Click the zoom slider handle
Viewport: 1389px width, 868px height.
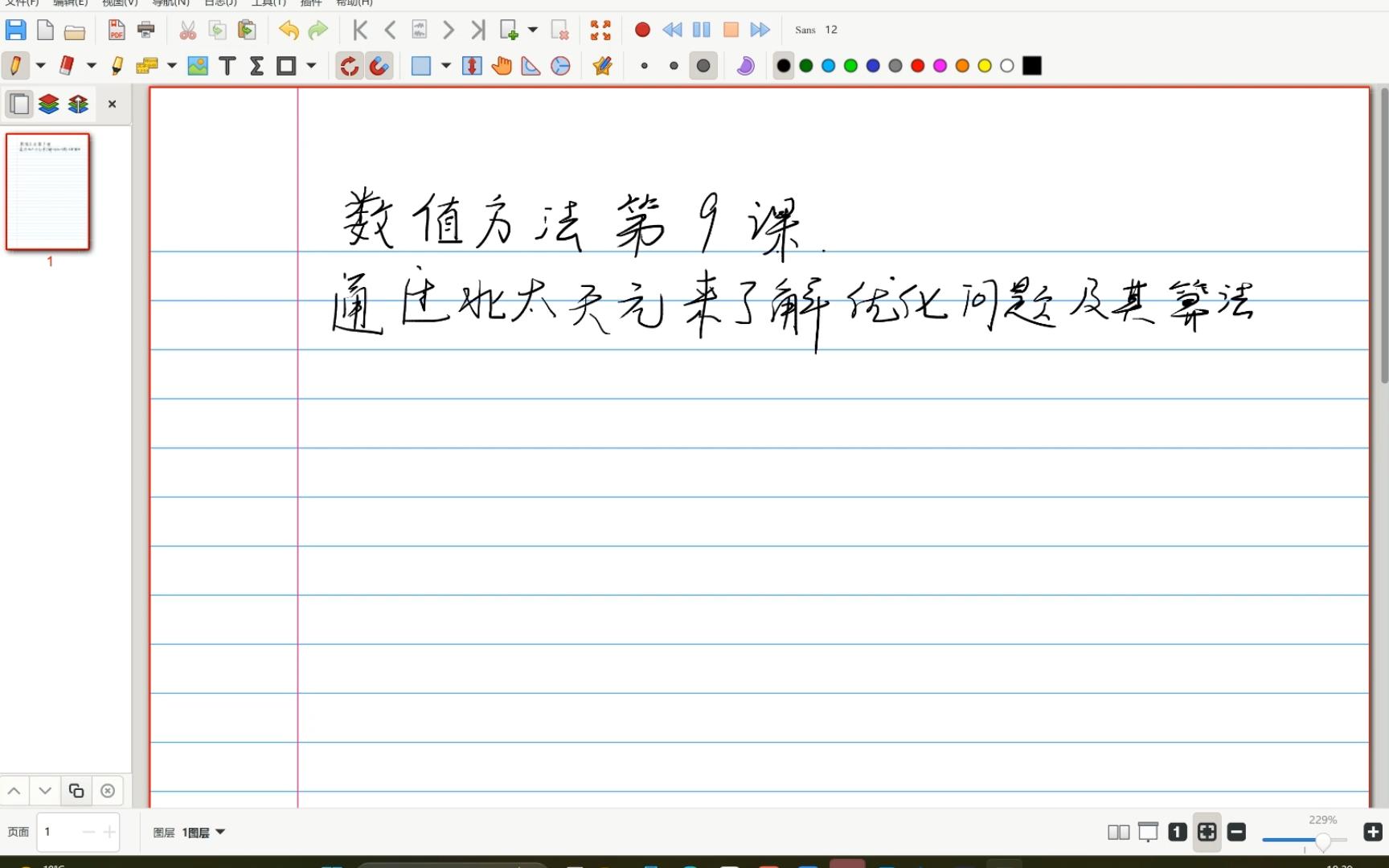(1322, 841)
